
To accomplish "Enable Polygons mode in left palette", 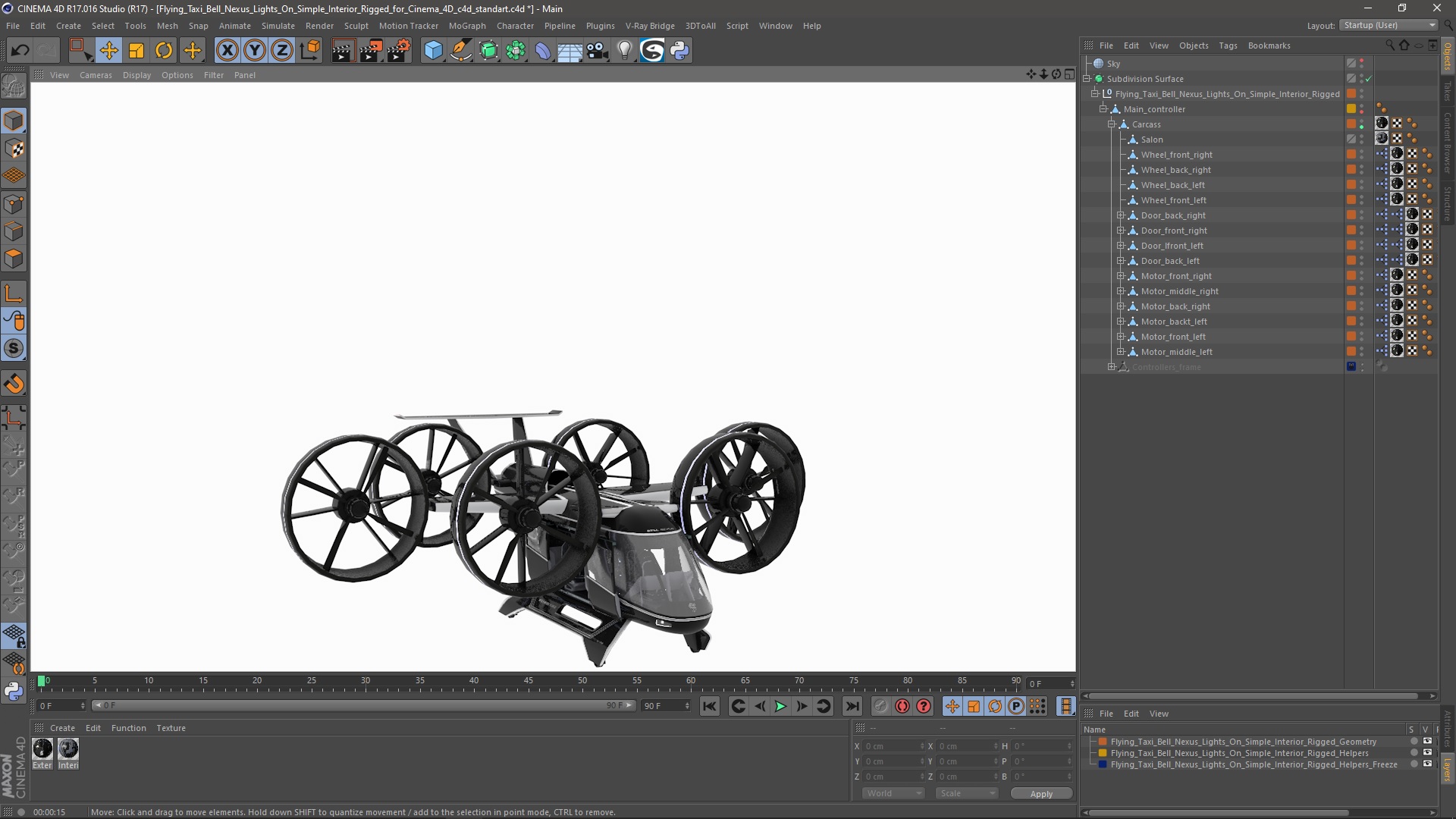I will coord(14,259).
